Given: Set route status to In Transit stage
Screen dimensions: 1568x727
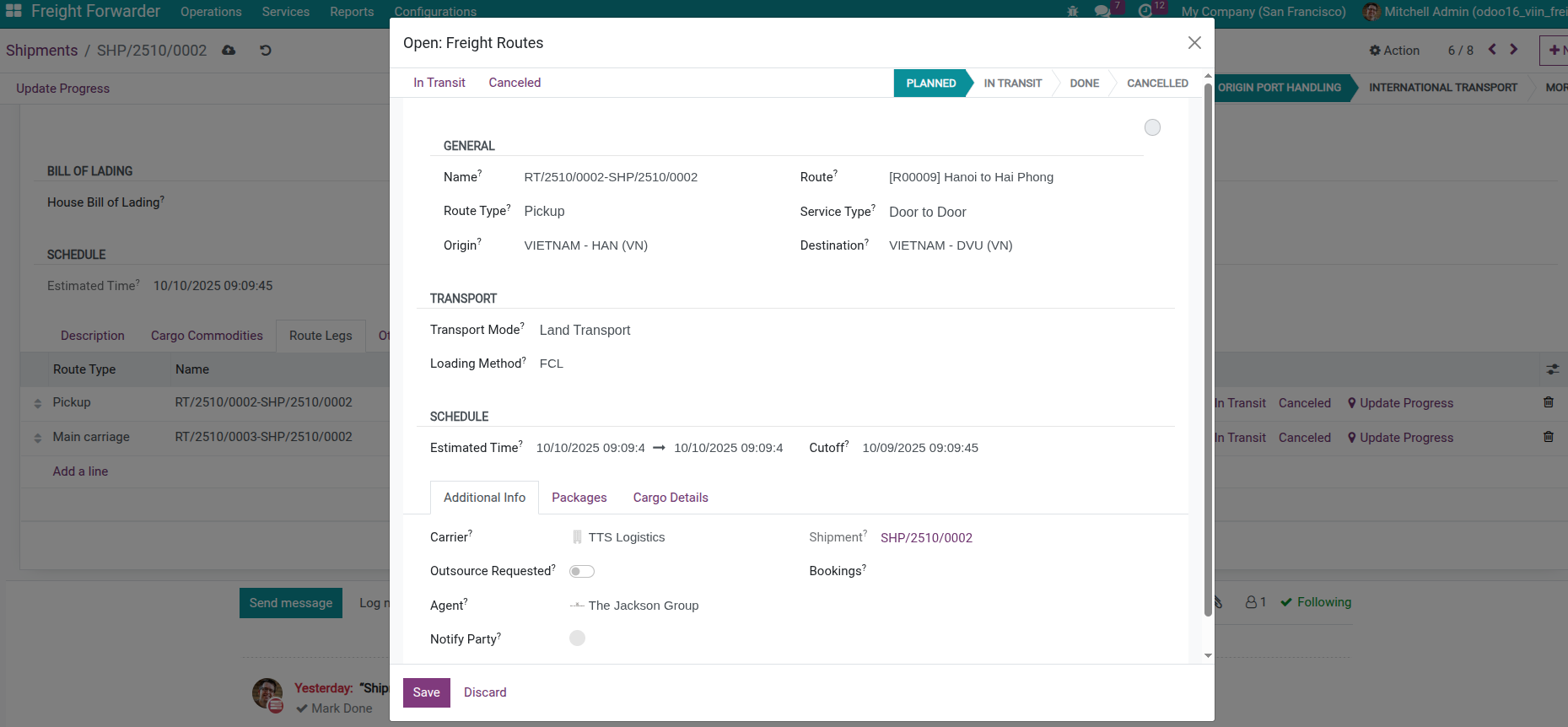Looking at the screenshot, I should [x=1012, y=83].
